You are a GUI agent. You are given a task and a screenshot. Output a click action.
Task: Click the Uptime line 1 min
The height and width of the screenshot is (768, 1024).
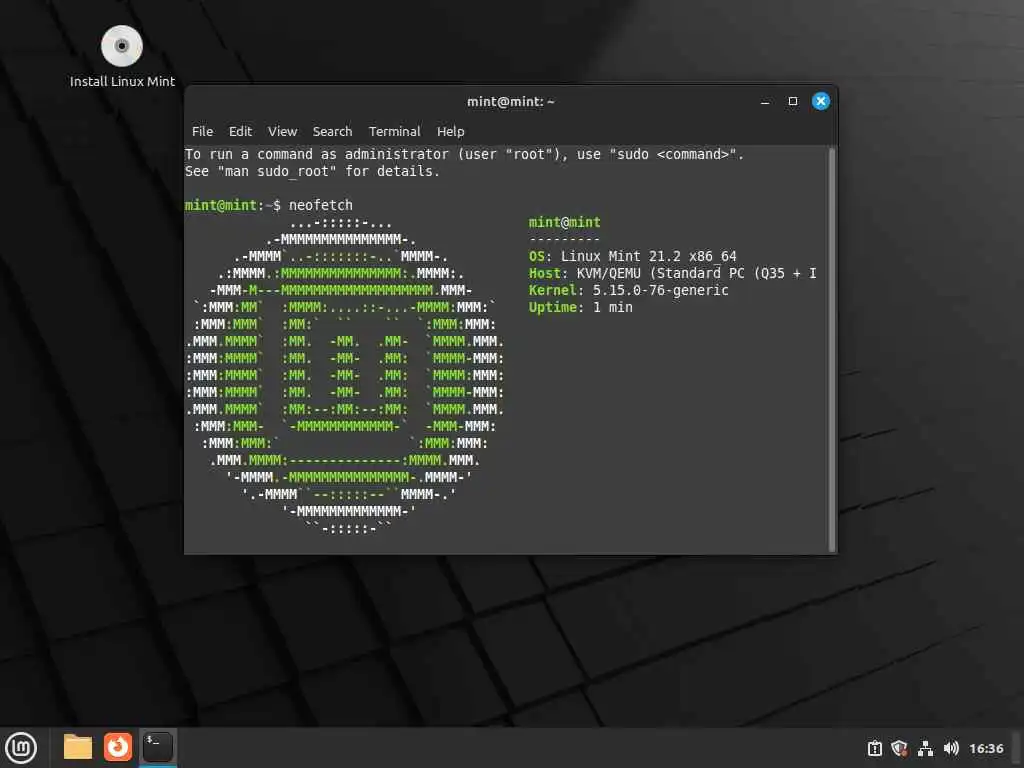point(581,307)
